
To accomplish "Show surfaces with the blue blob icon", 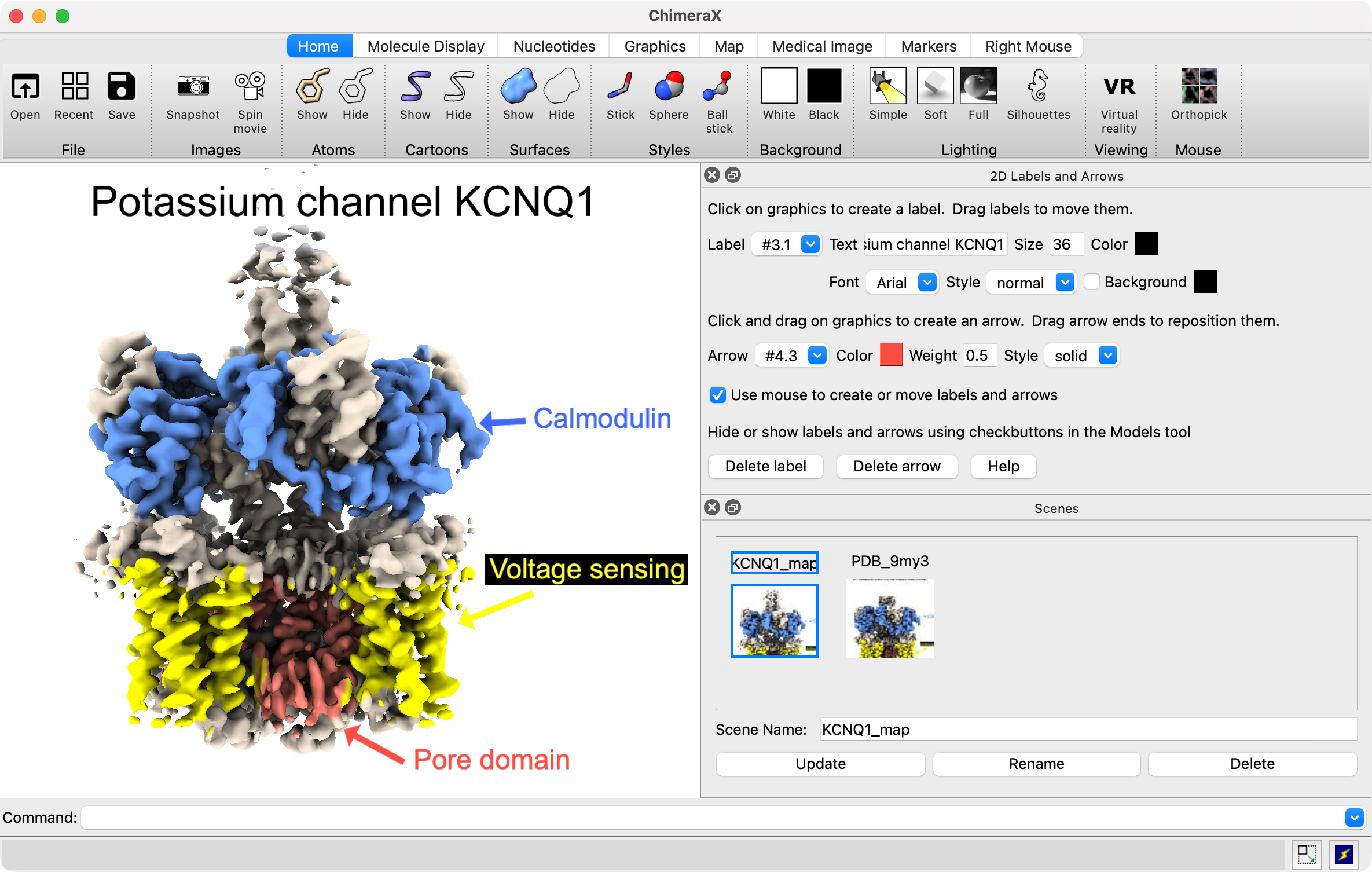I will click(x=518, y=87).
